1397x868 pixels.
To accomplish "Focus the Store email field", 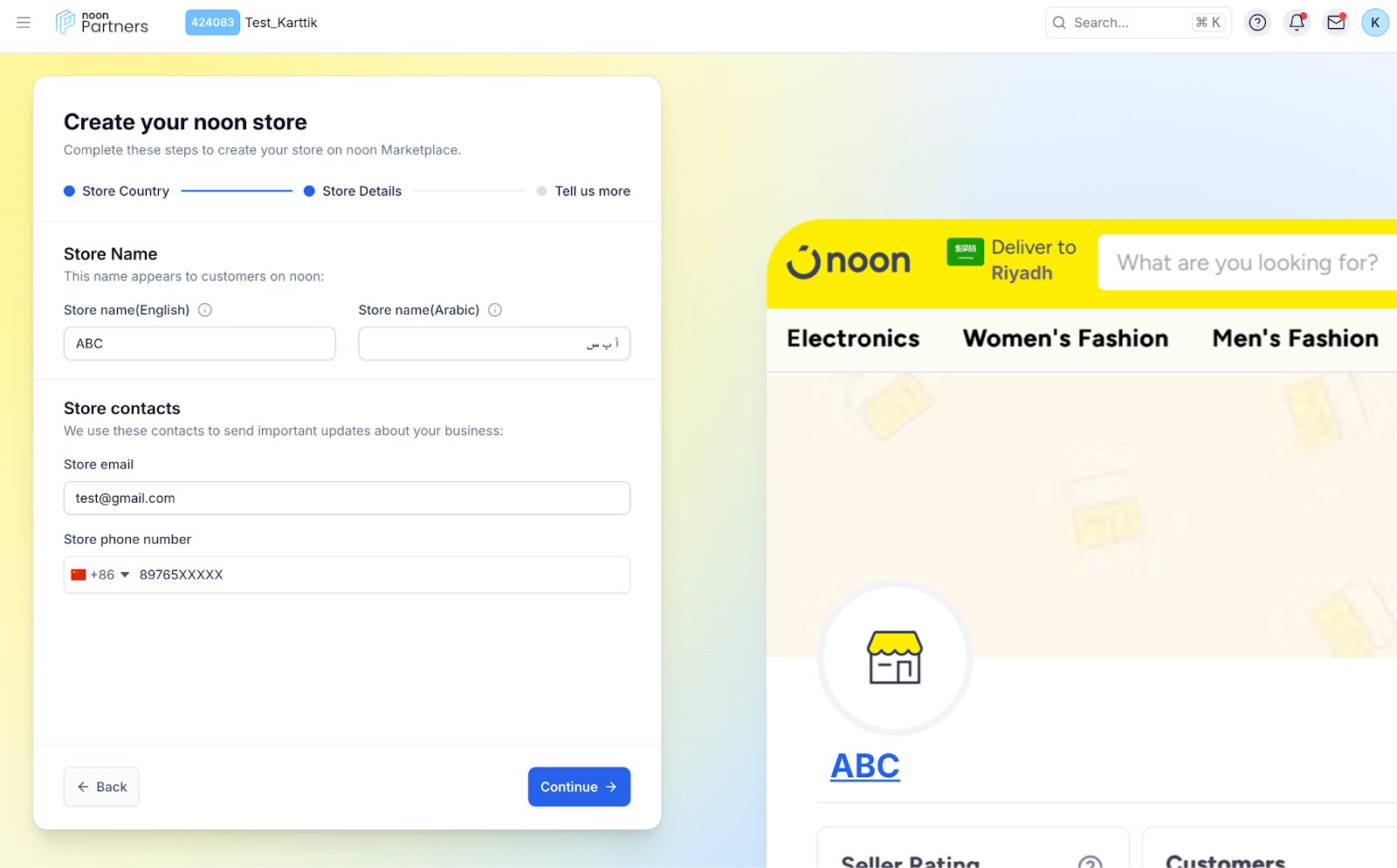I will pyautogui.click(x=347, y=498).
